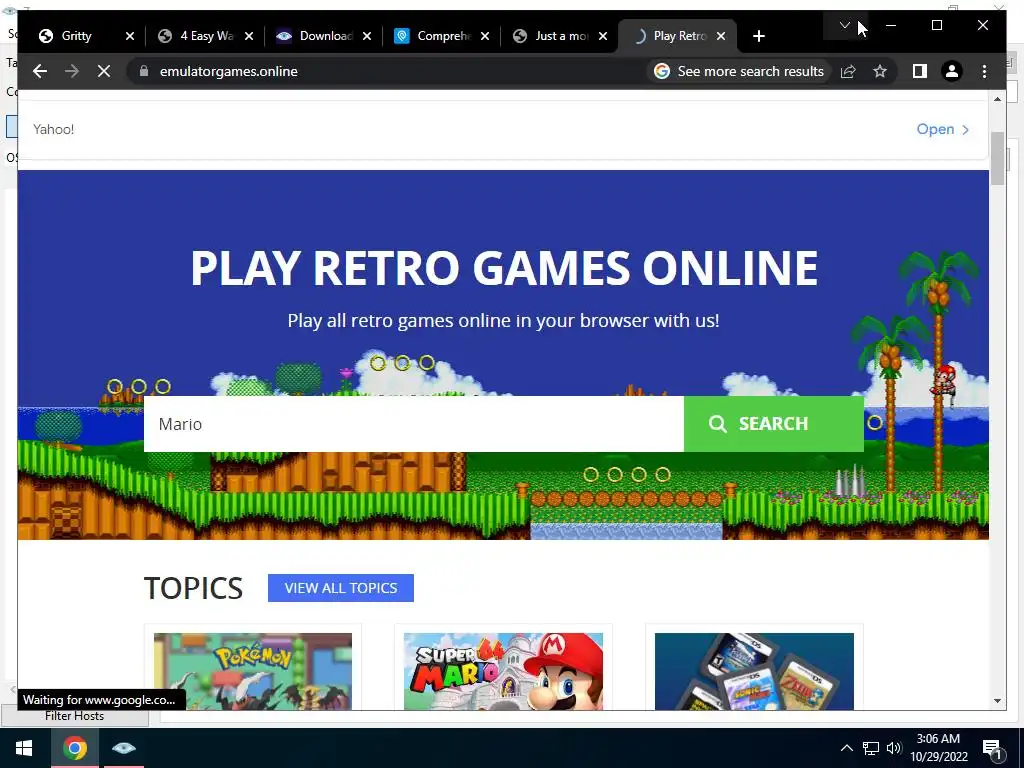Share this page icon
1024x768 pixels.
pos(848,71)
